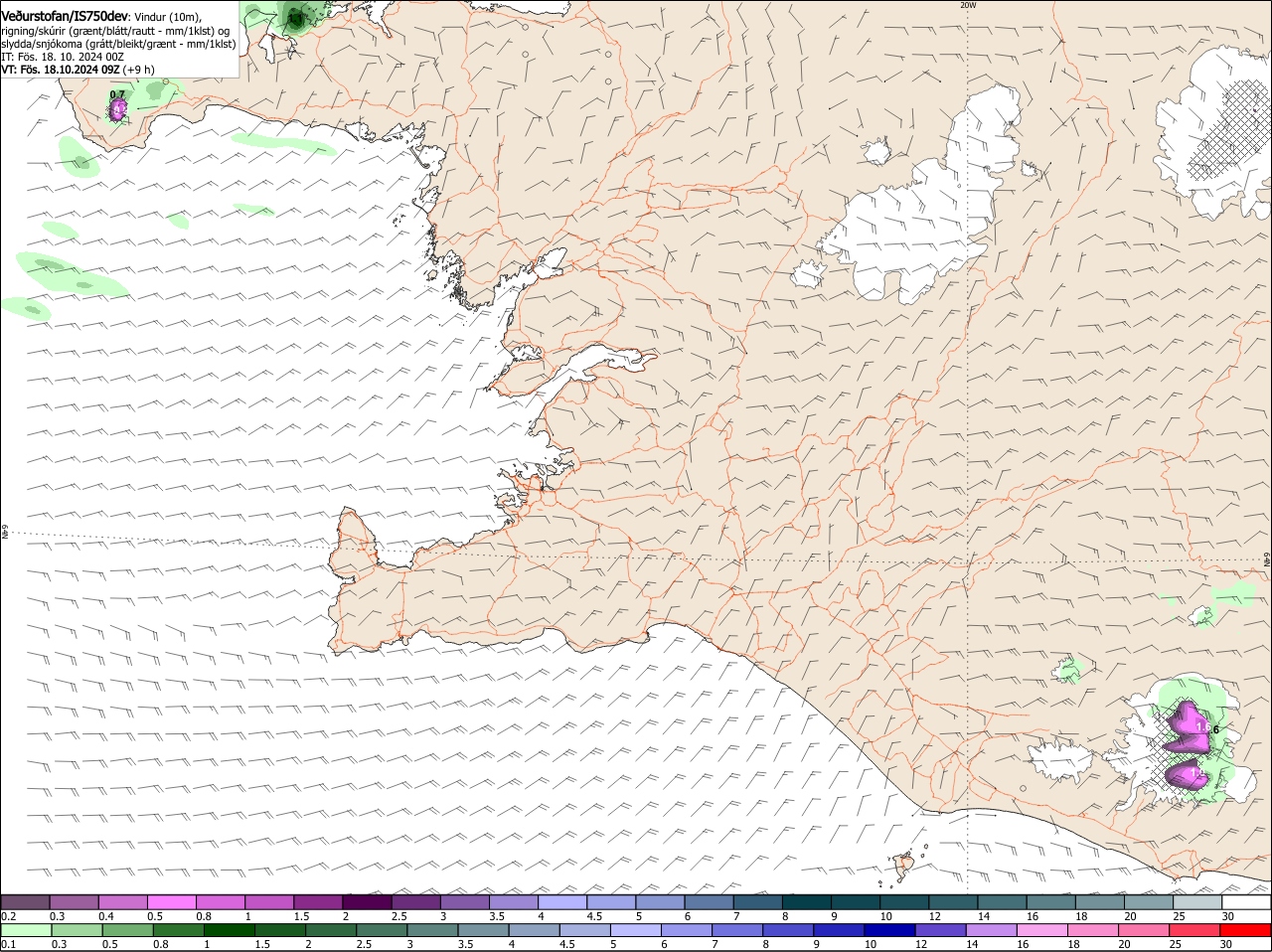
Task: Select the dark teal swatch at 9, upper scale
Action: point(855,901)
